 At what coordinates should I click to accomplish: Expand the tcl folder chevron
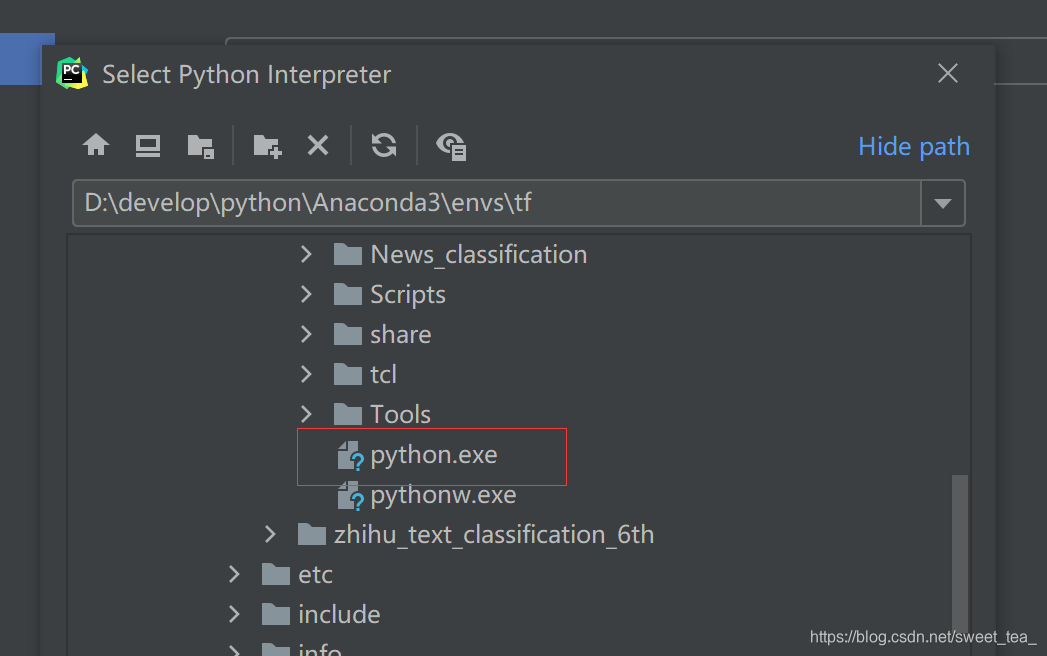point(306,374)
